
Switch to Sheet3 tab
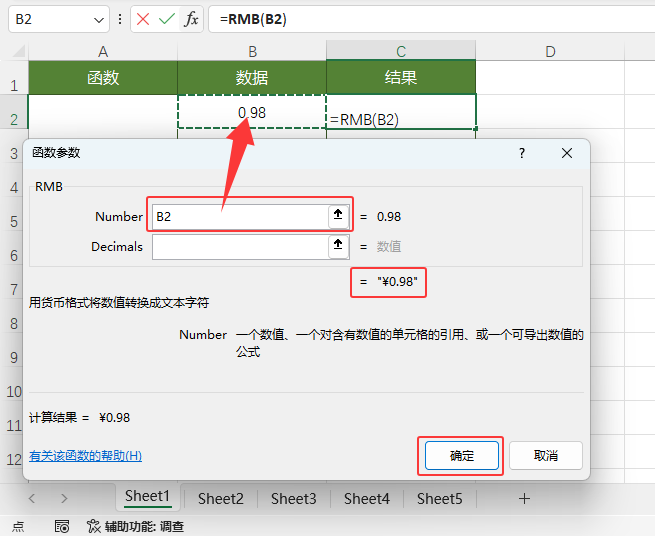pos(294,498)
